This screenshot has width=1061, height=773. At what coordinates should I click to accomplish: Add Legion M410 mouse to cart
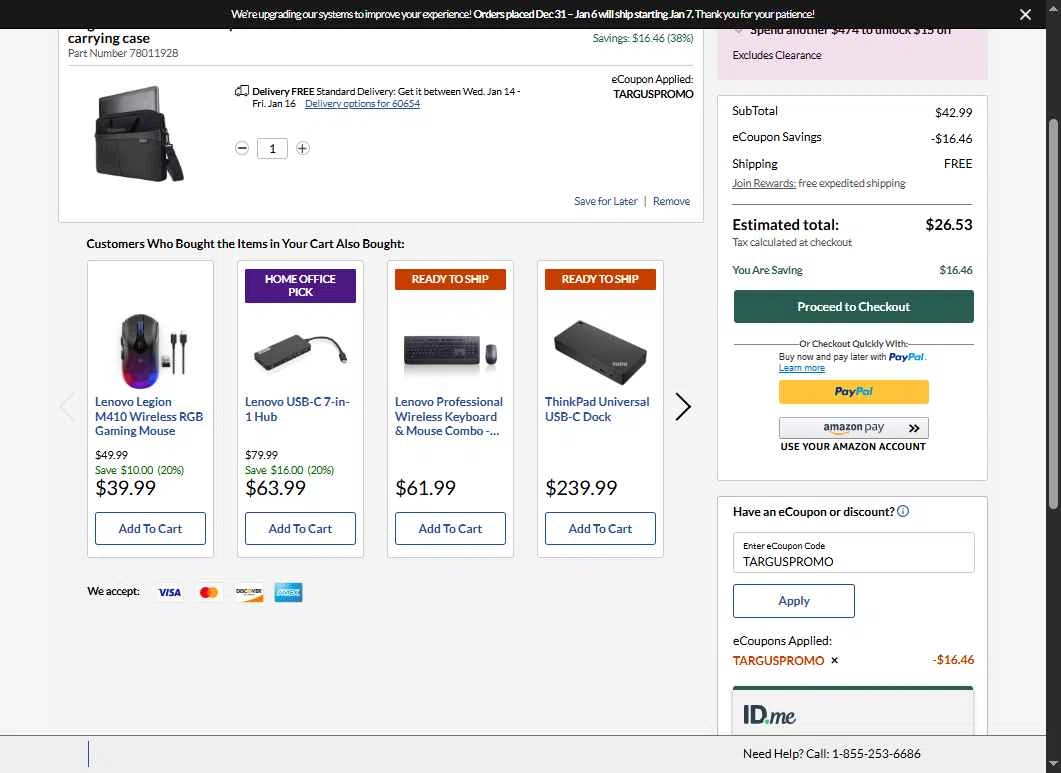click(x=150, y=529)
